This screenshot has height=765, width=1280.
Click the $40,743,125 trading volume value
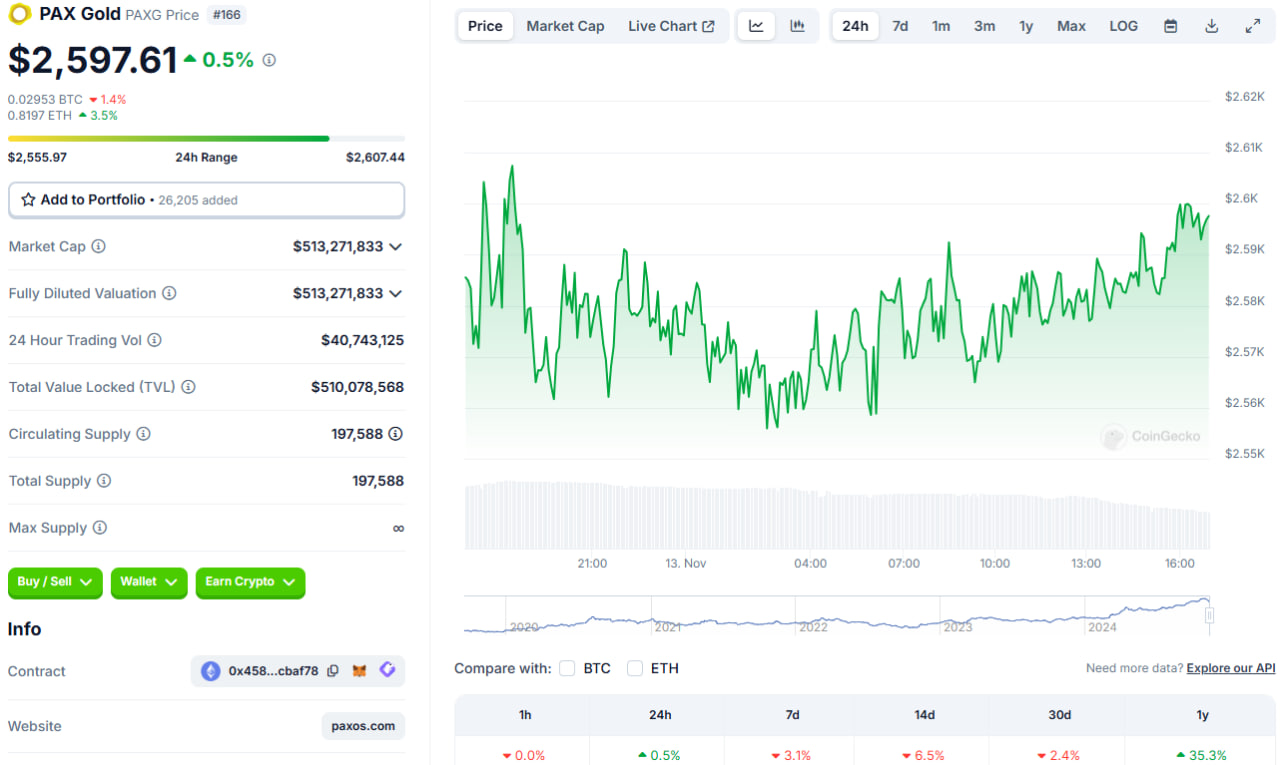pyautogui.click(x=362, y=340)
